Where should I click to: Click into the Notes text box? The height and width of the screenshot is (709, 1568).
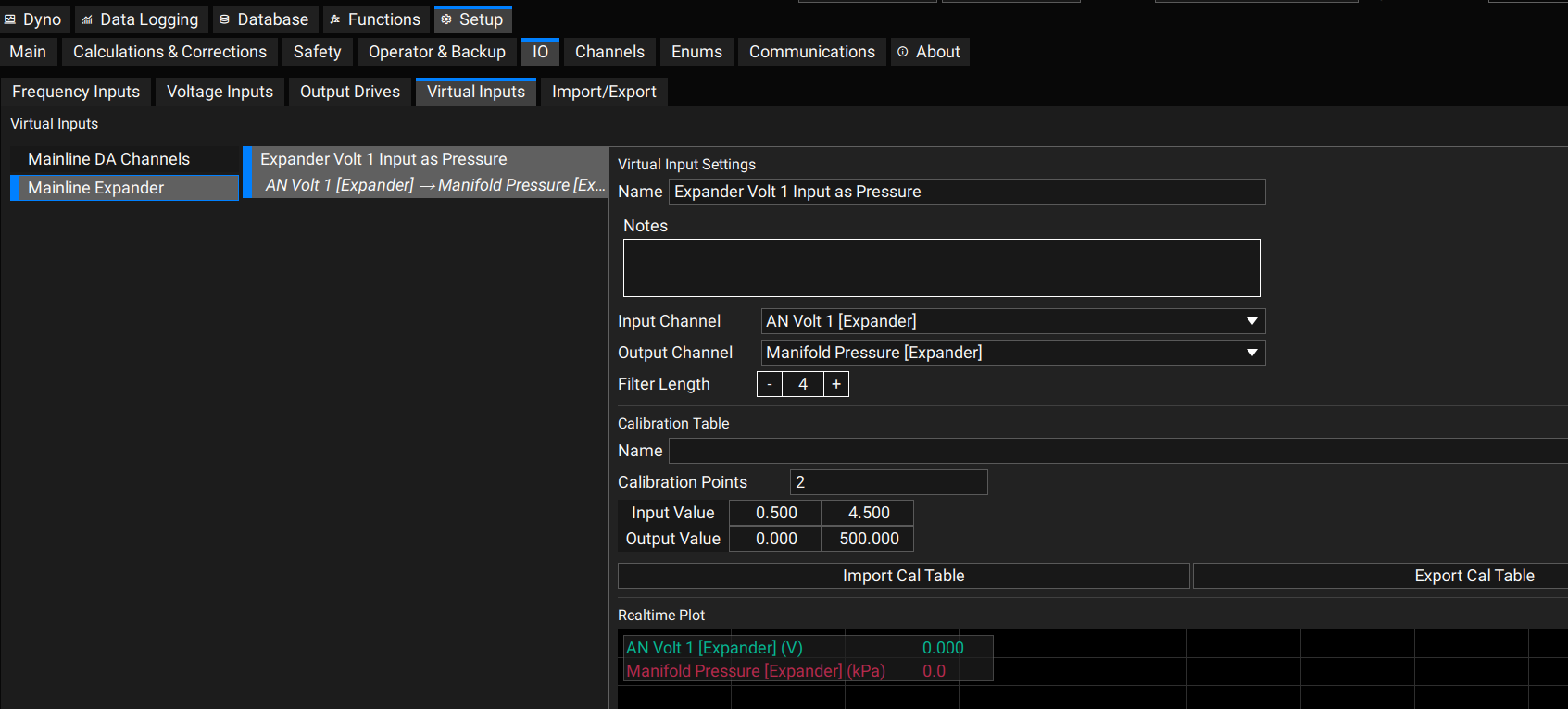tap(941, 268)
